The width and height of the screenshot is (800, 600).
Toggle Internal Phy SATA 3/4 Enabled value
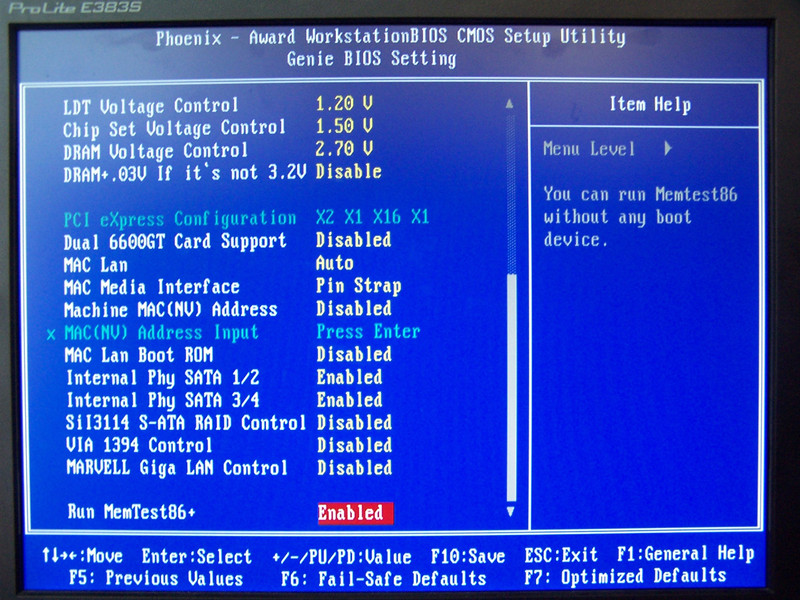pyautogui.click(x=349, y=400)
